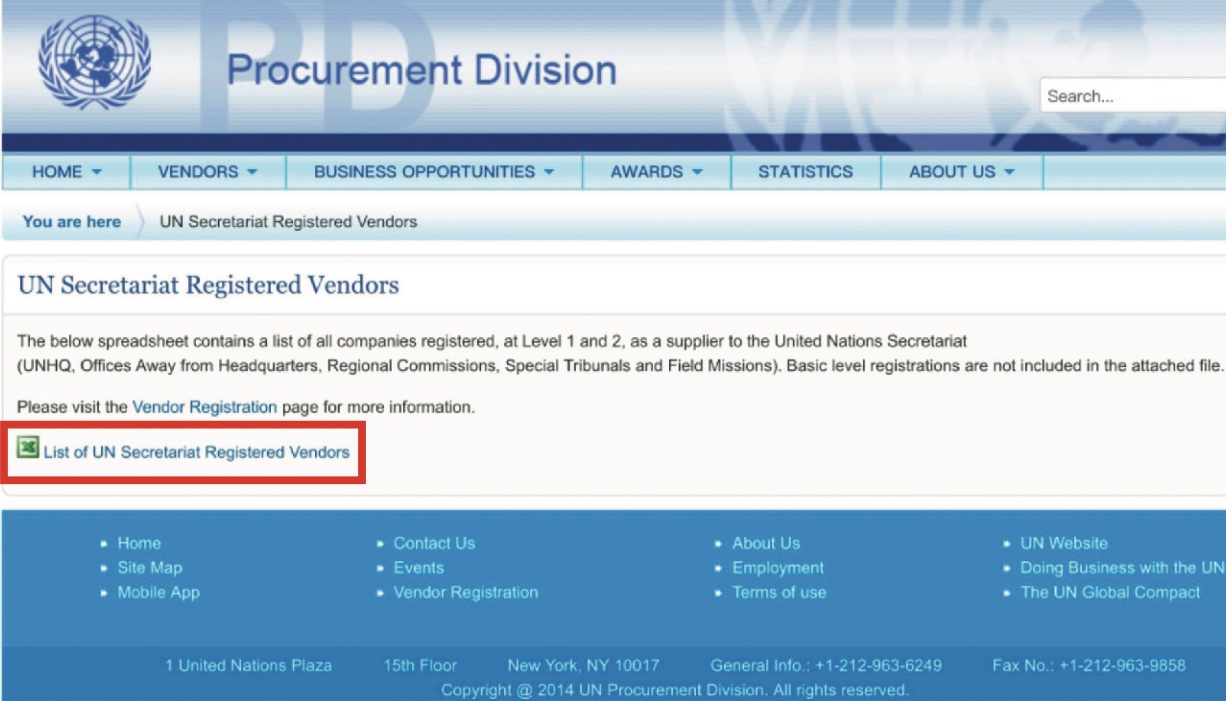Open the footer About Us link
Viewport: 1226px width, 701px height.
766,543
